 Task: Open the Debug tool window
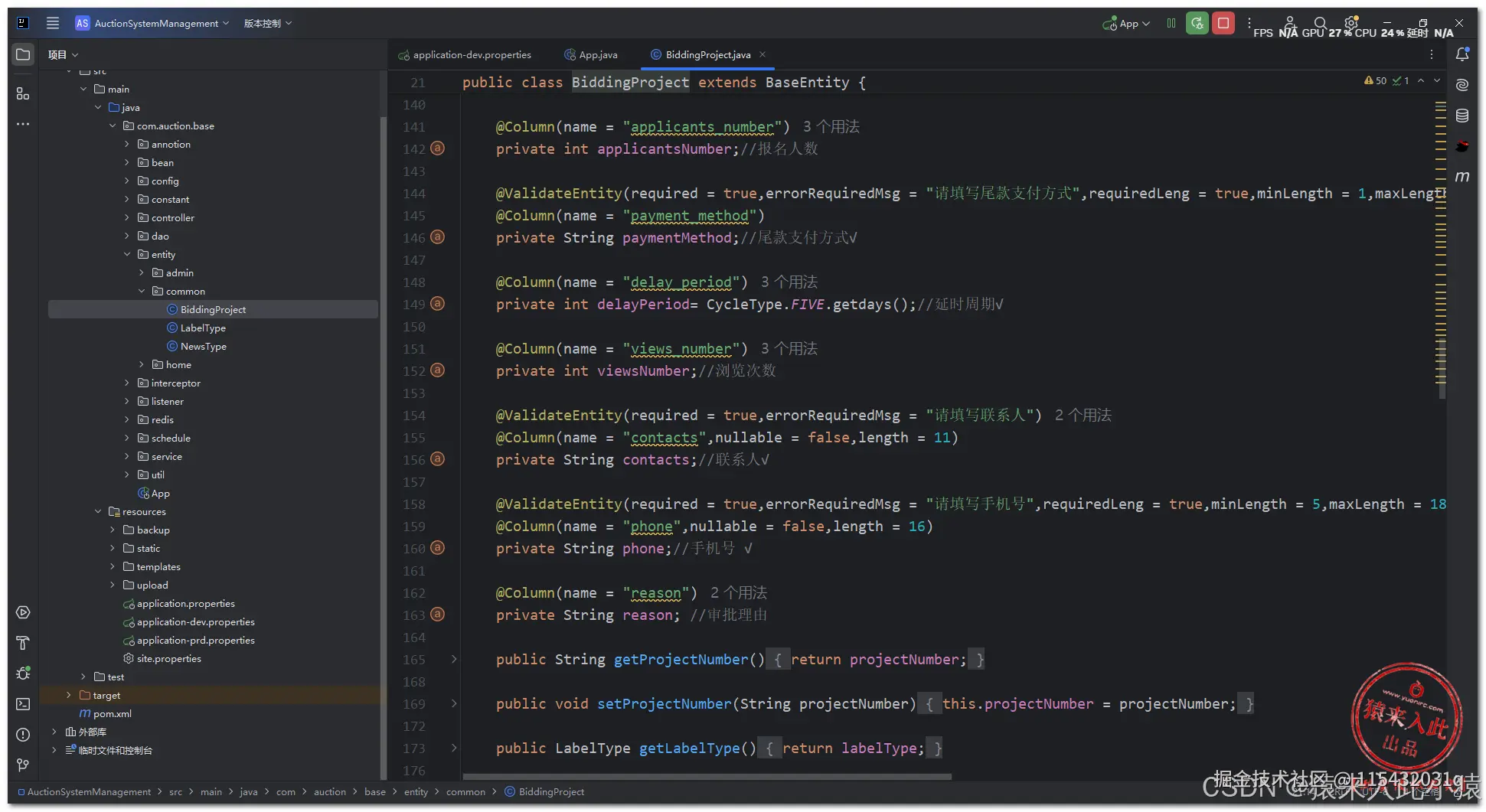(x=23, y=673)
